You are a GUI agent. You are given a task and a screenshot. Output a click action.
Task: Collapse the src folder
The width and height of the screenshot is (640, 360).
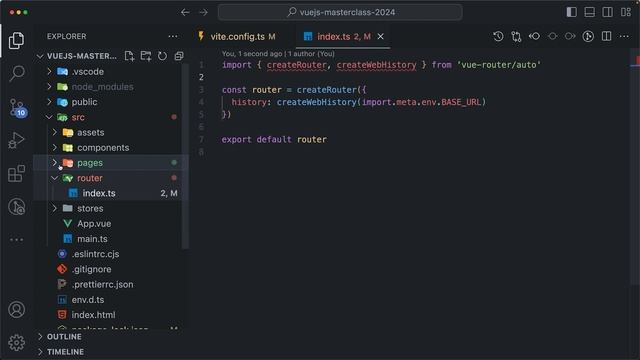click(49, 117)
